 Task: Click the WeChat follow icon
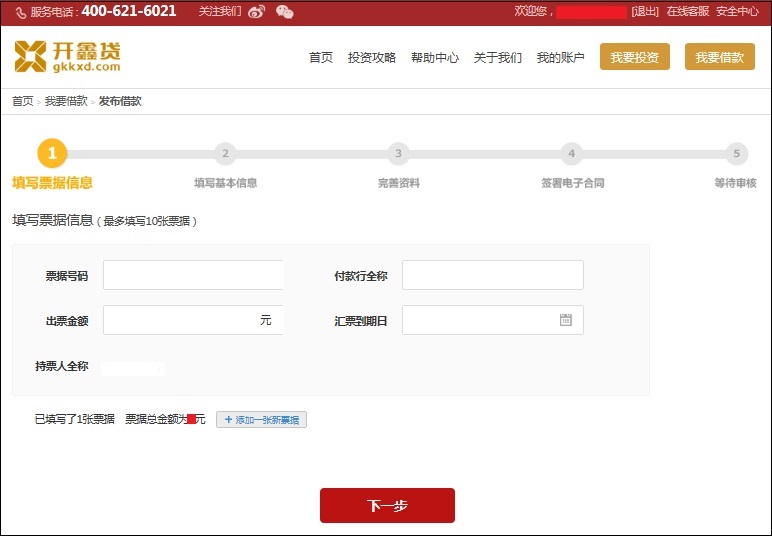tap(285, 12)
